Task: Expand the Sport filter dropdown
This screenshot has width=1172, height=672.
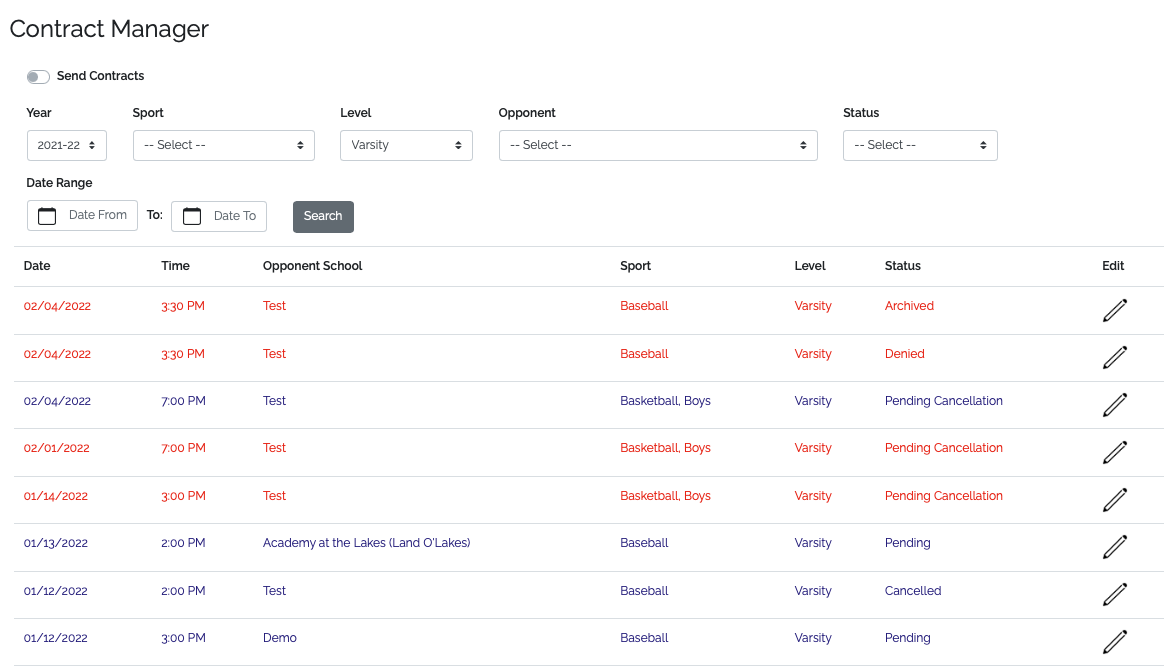Action: tap(223, 145)
